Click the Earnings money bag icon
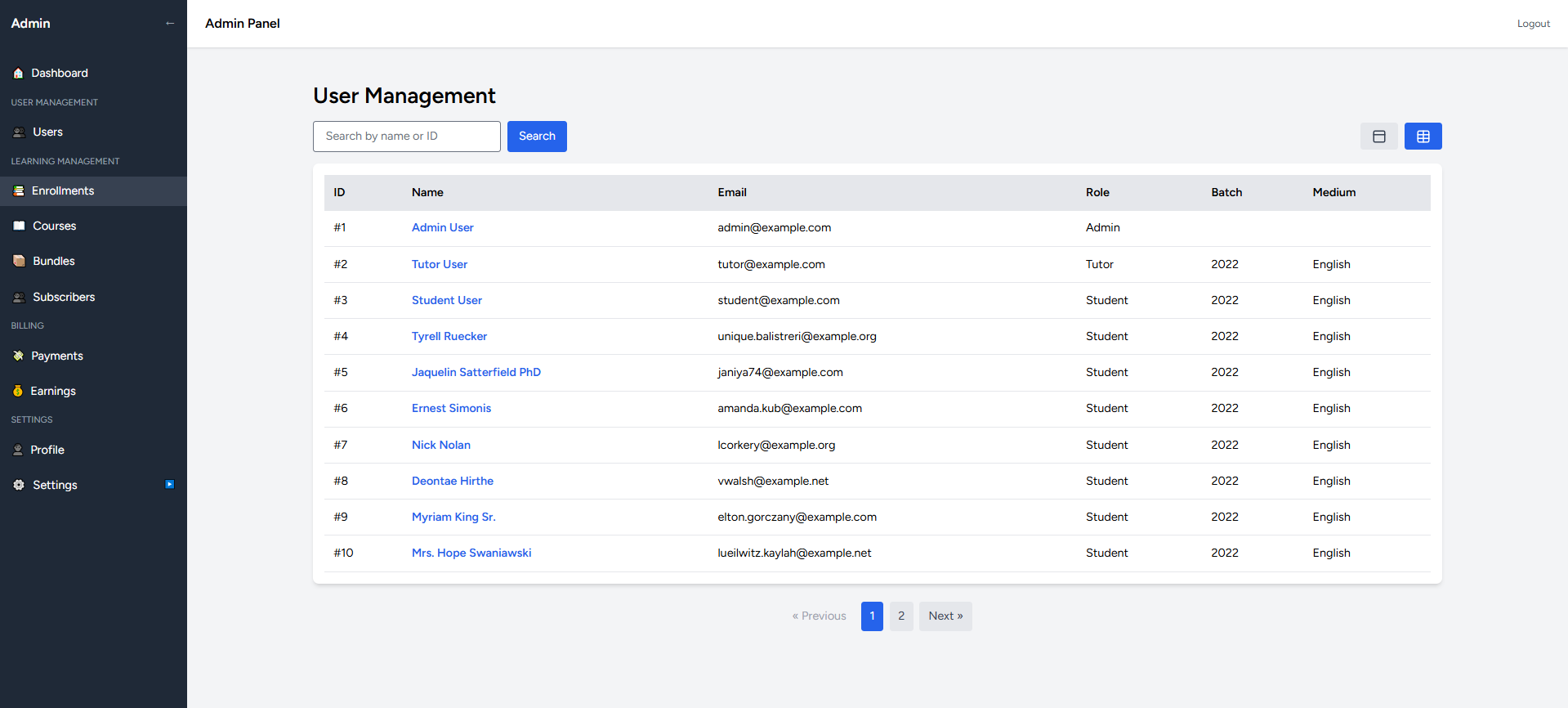The image size is (1568, 708). (x=18, y=392)
